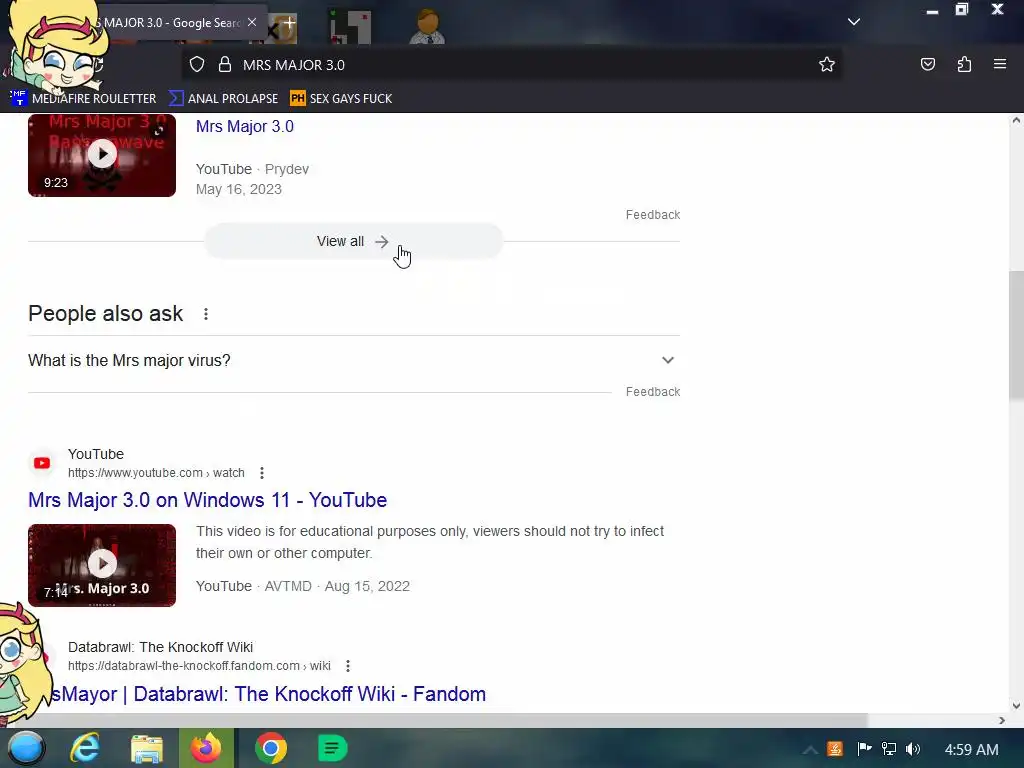Open the MEDIAFIRE ROULETTER bookmark
This screenshot has width=1024, height=768.
tap(84, 99)
